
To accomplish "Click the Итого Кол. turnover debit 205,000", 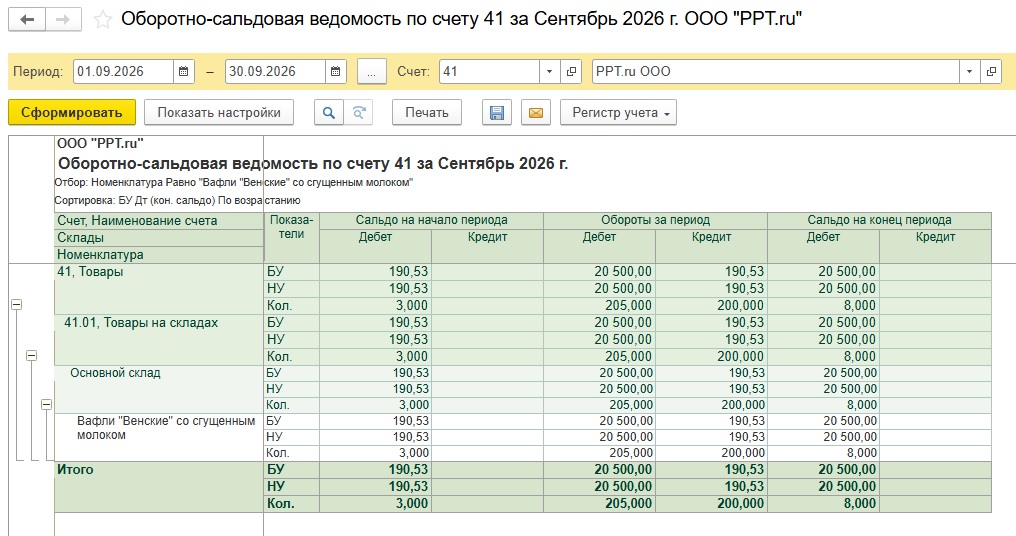I will tap(599, 503).
